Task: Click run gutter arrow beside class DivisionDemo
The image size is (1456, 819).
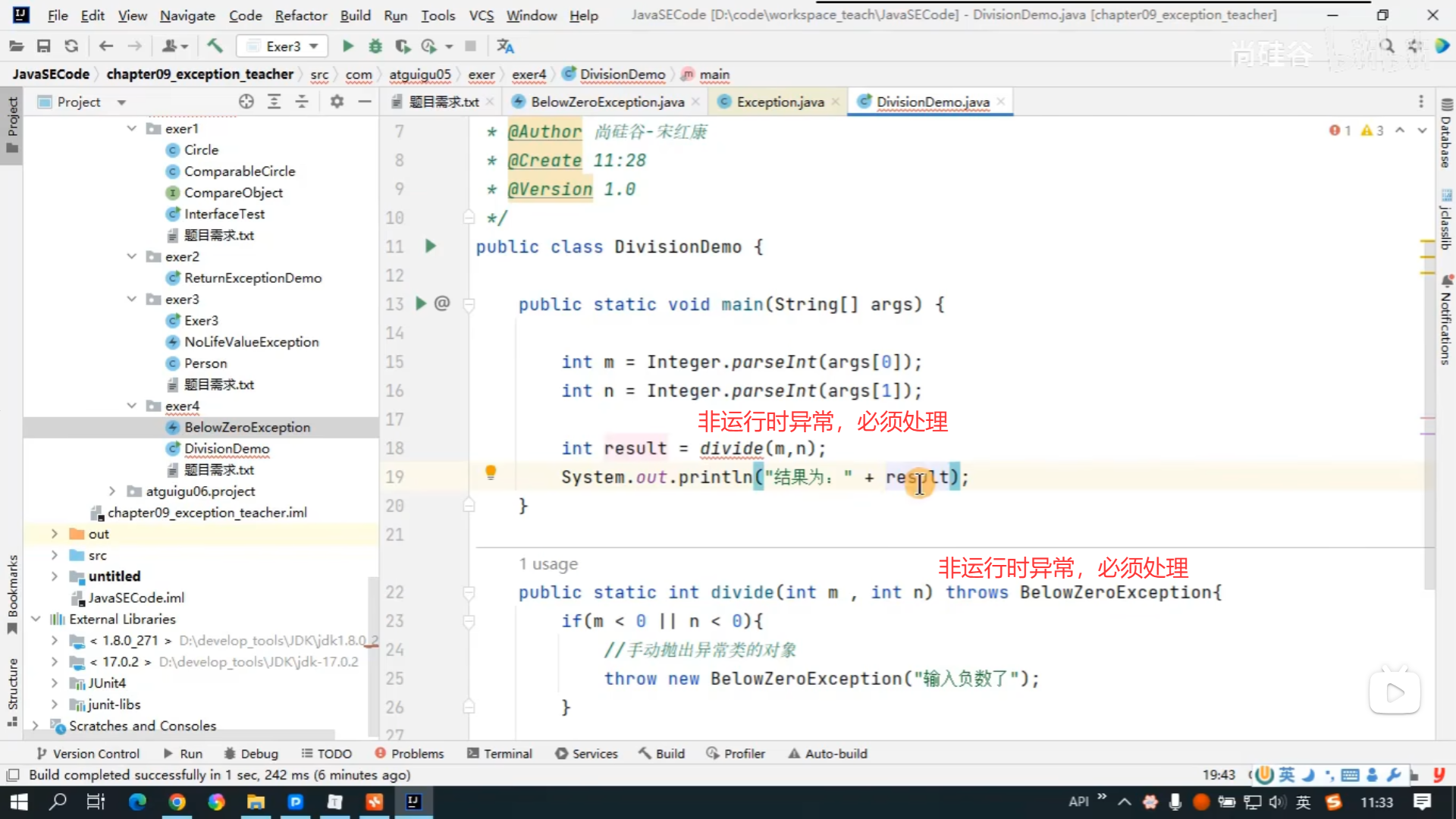Action: click(430, 246)
